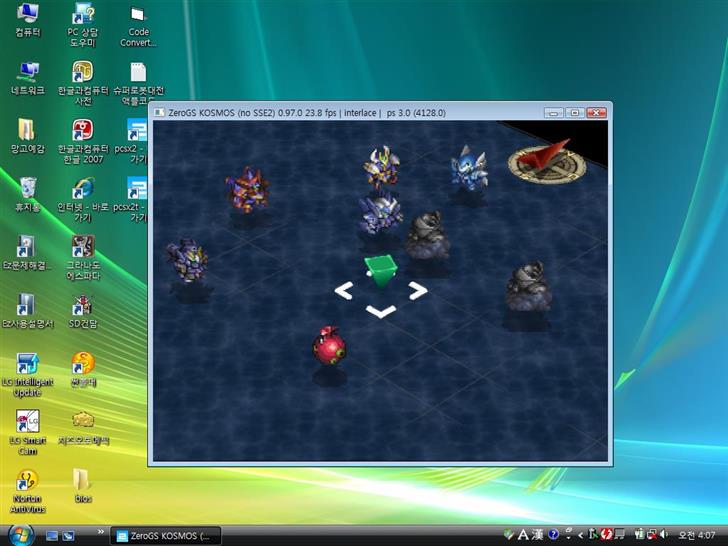728x546 pixels.
Task: Open the PC 상담 도우미 shortcut
Action: [x=83, y=24]
